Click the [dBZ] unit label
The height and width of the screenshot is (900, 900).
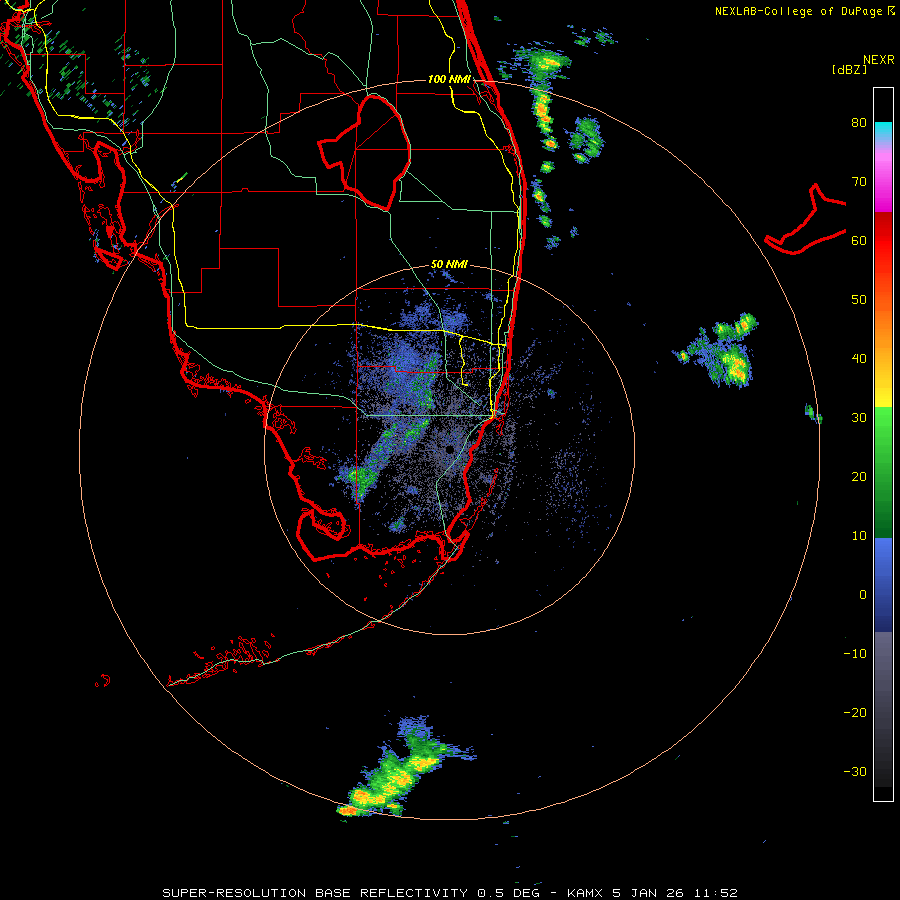849,69
